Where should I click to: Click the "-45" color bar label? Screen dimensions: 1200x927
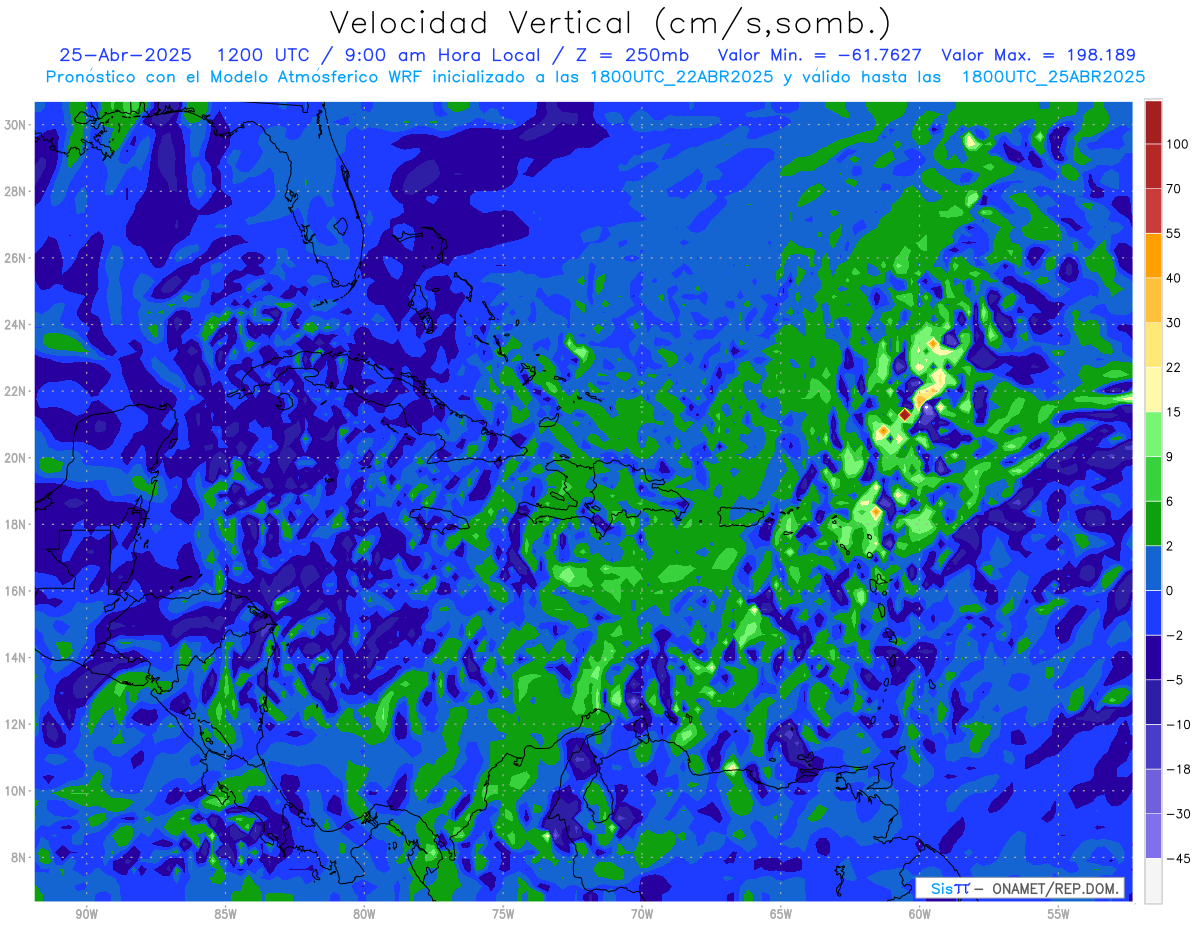point(1177,858)
